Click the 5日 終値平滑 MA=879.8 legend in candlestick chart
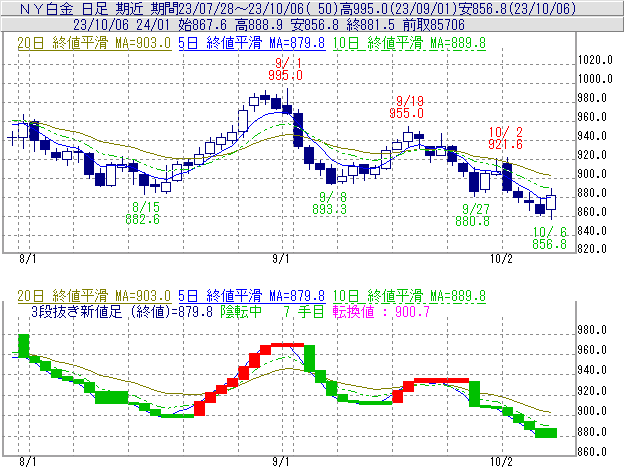The image size is (624, 475). pos(252,43)
